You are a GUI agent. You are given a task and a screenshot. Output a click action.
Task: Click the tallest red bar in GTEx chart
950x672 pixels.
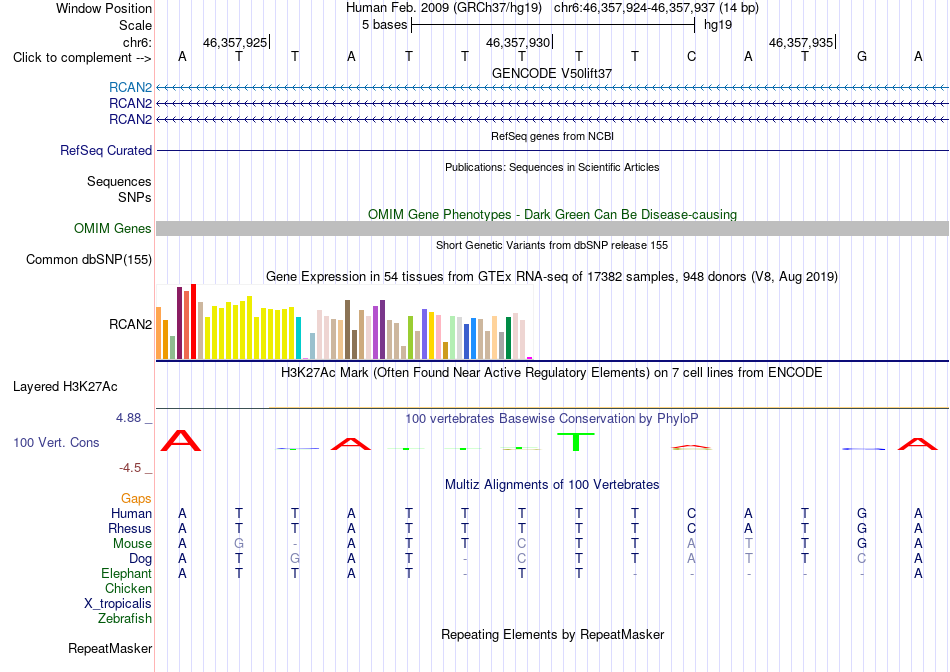click(194, 321)
